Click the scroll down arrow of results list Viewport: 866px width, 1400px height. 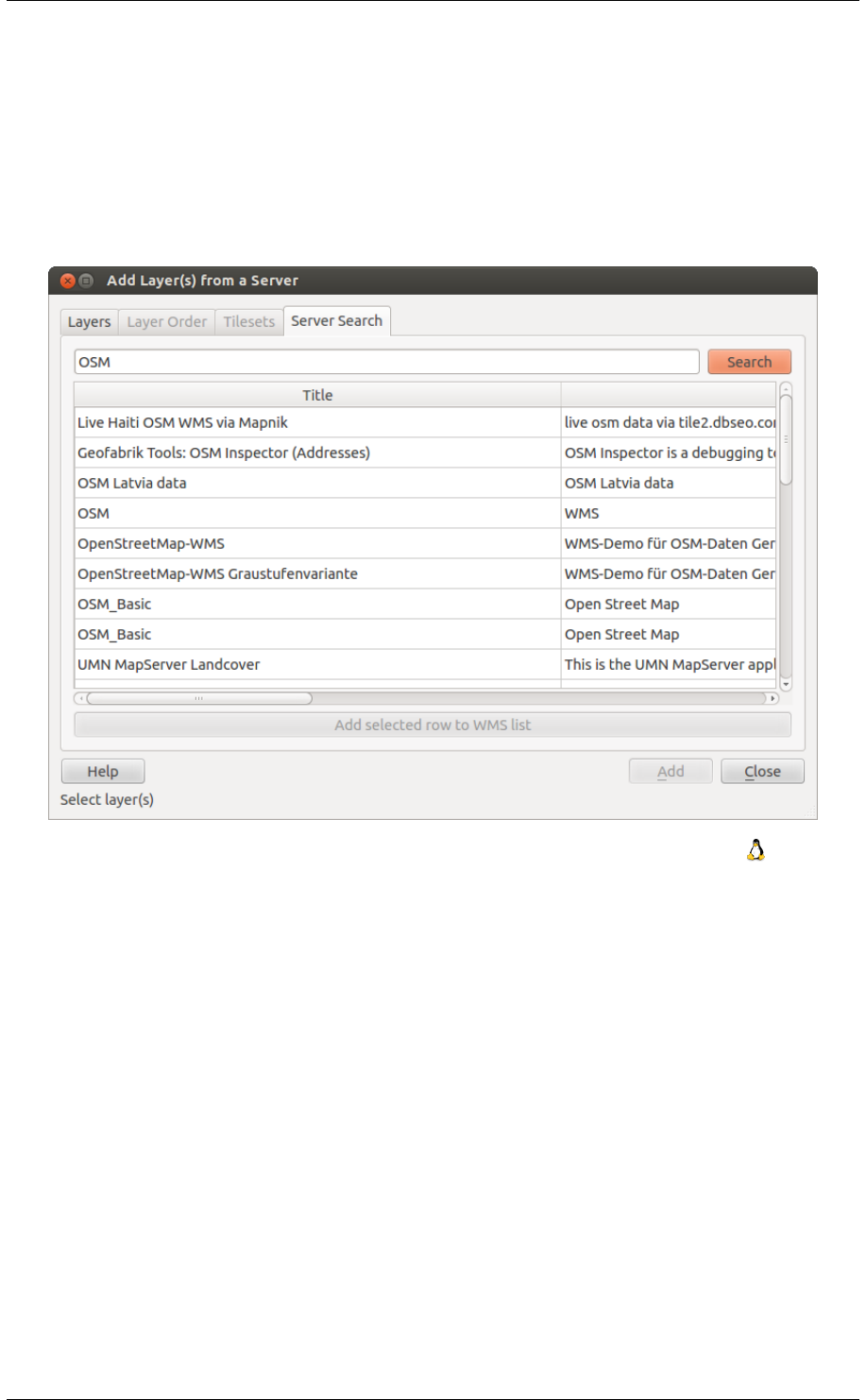coord(786,684)
